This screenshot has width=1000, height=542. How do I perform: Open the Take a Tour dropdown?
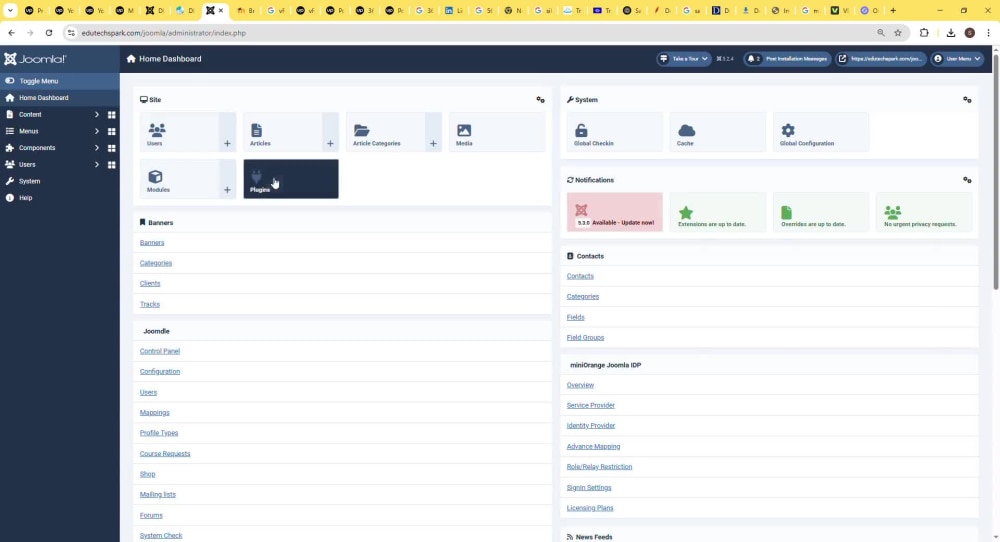click(684, 59)
